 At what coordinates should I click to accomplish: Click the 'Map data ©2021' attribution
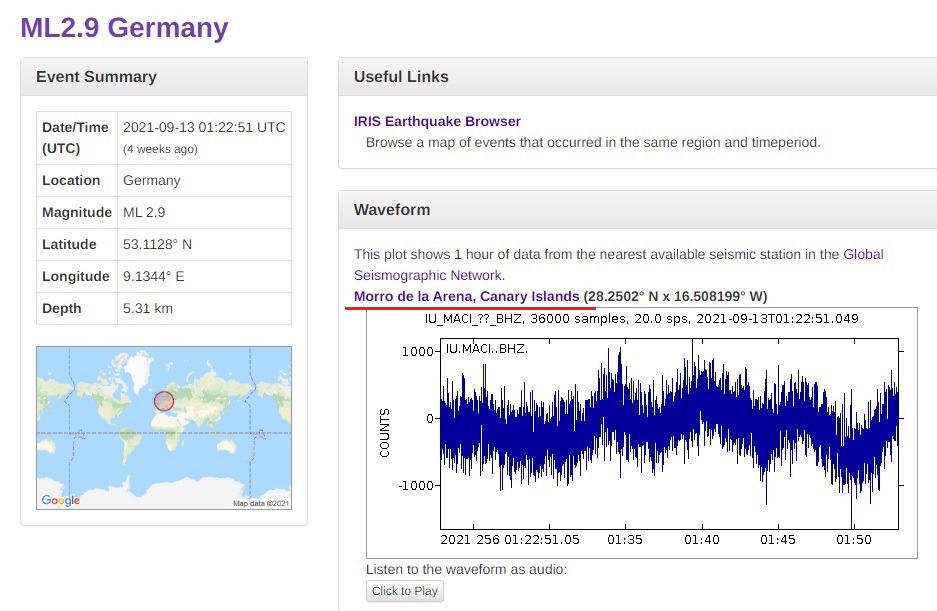tap(261, 503)
